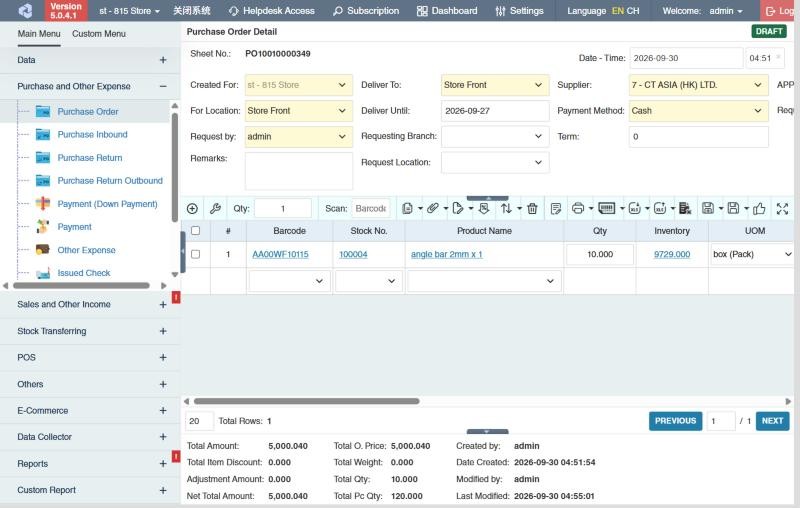Click the price tag download icon in toolbar

pyautogui.click(x=484, y=208)
